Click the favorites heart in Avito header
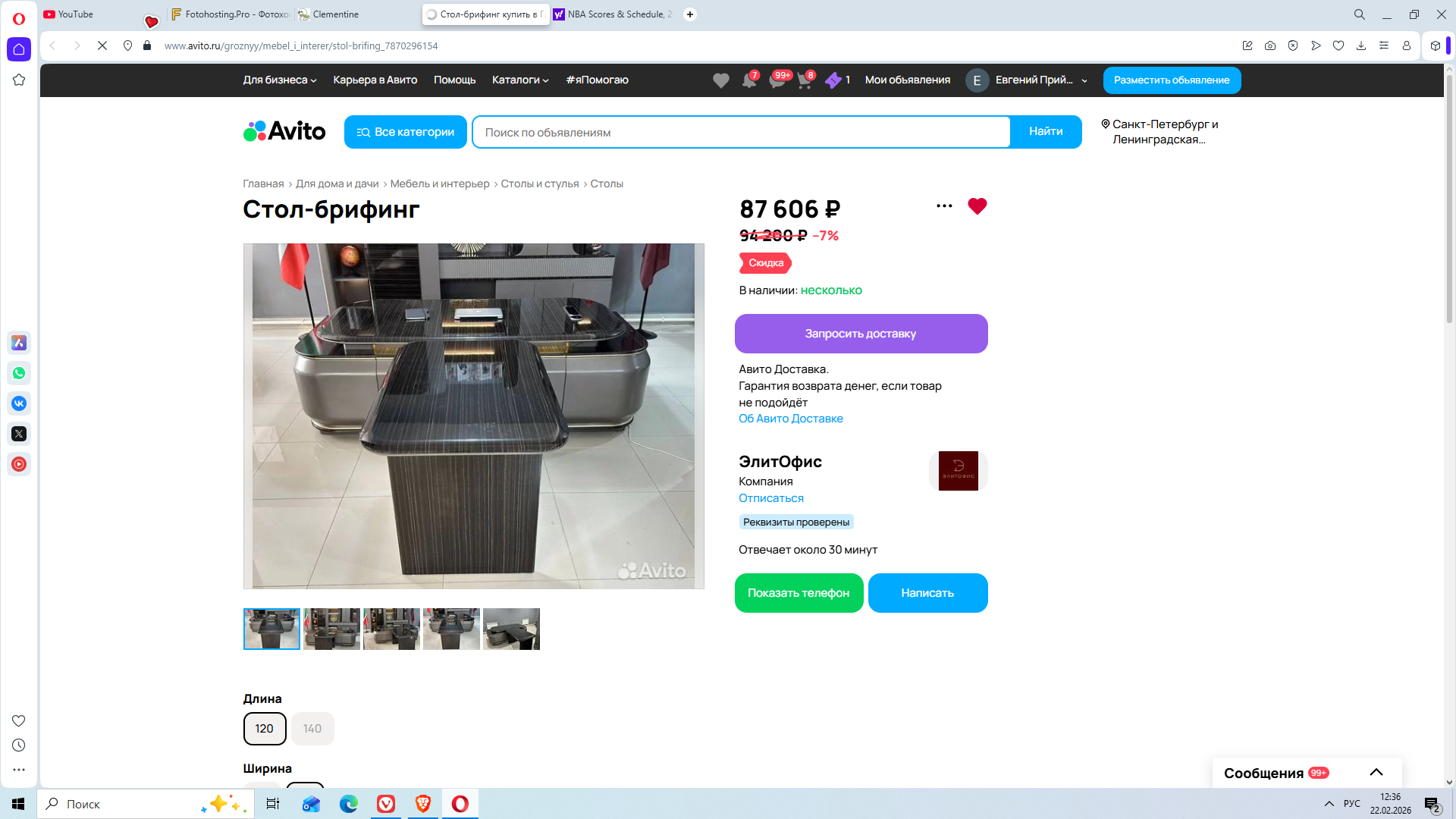The width and height of the screenshot is (1456, 819). click(x=720, y=80)
